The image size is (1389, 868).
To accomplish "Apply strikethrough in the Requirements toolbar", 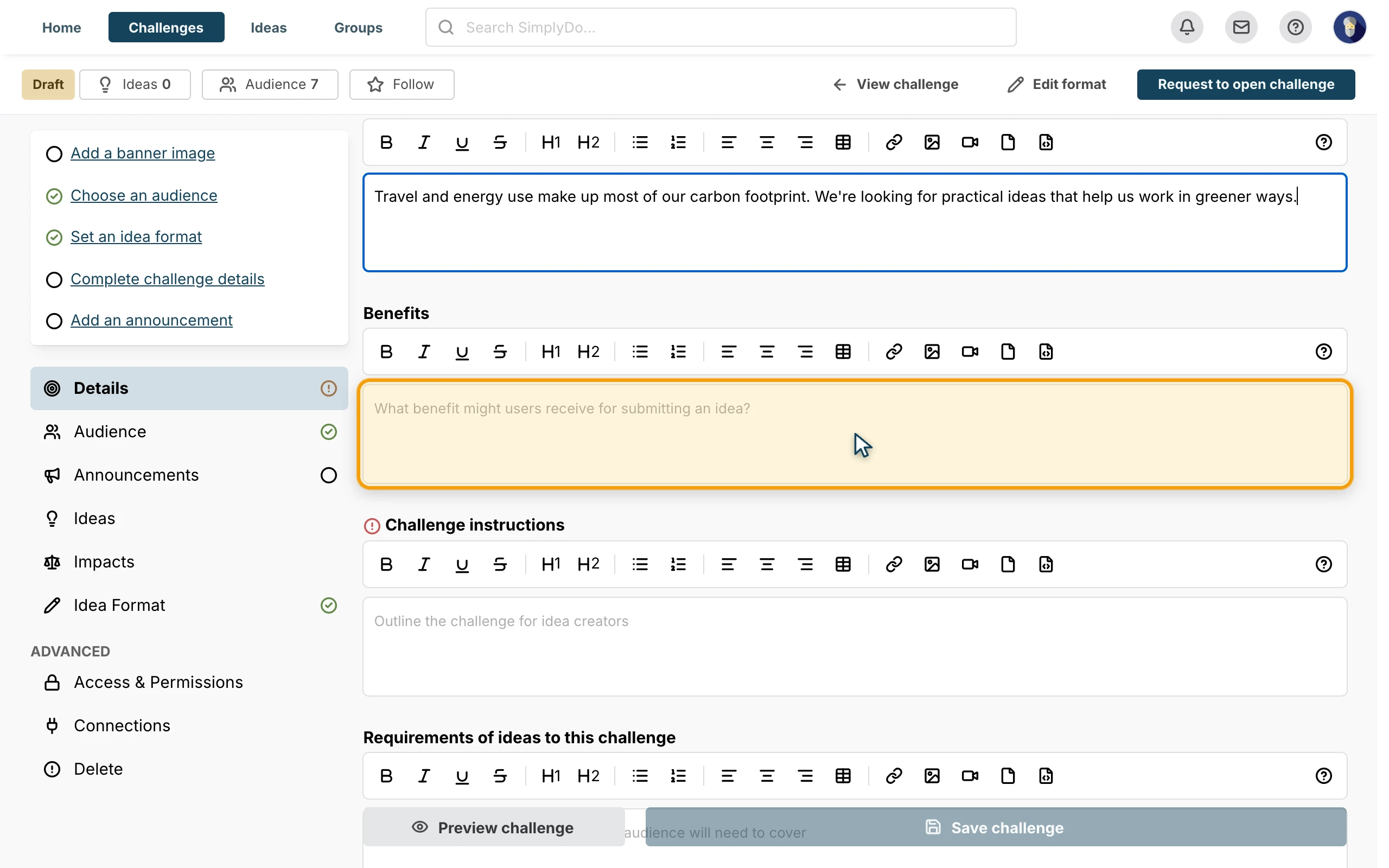I will pyautogui.click(x=500, y=776).
